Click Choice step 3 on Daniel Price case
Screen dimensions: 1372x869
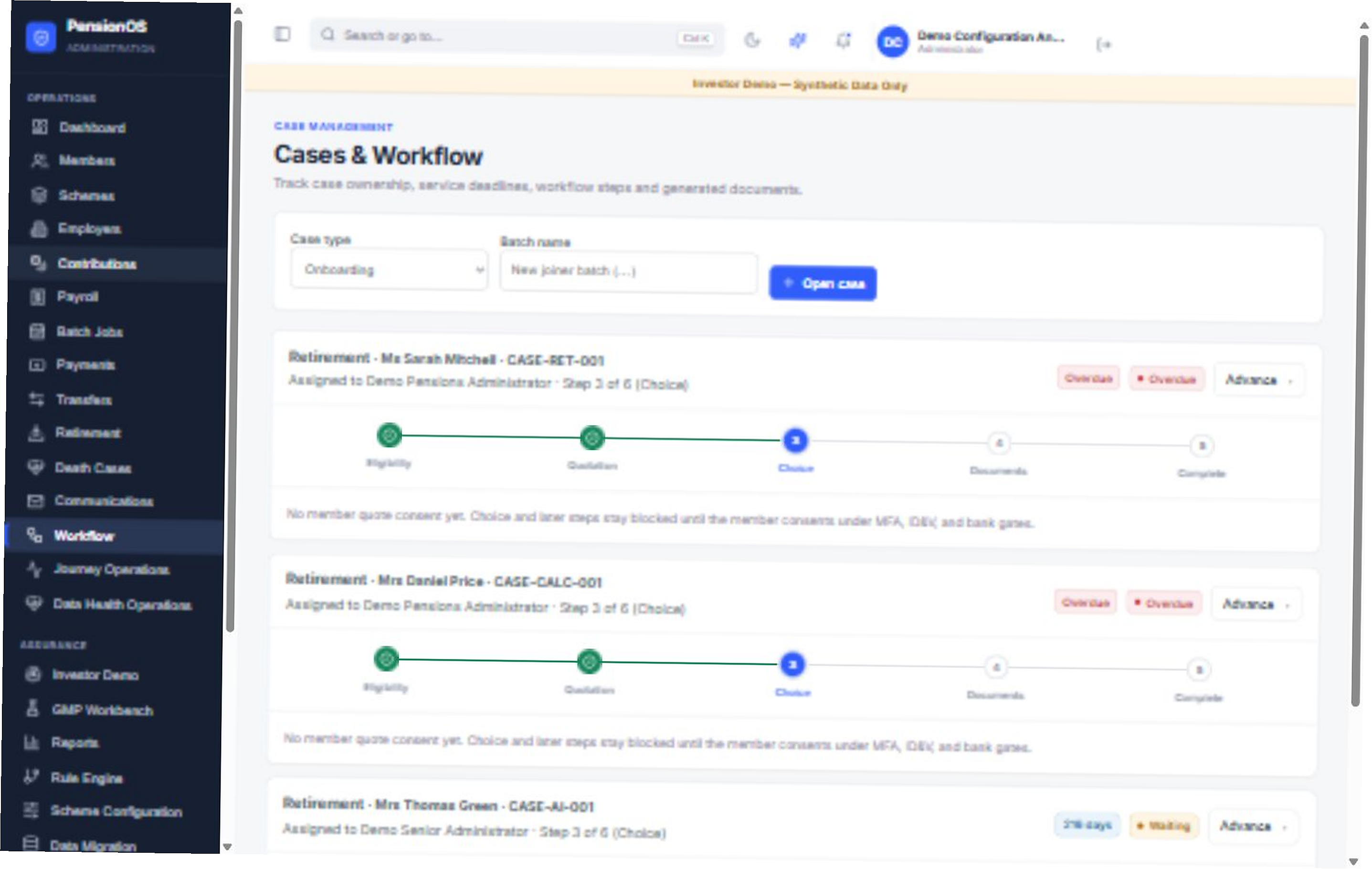(792, 666)
